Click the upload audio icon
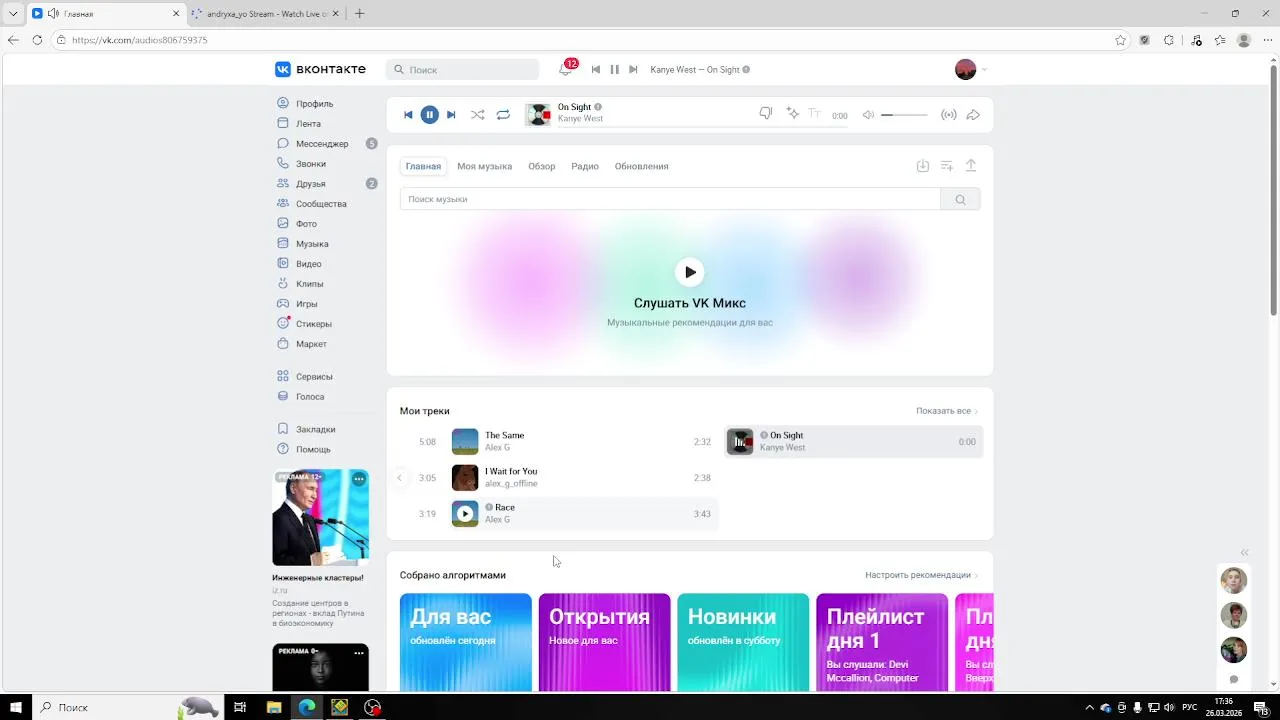The height and width of the screenshot is (720, 1280). coord(970,166)
